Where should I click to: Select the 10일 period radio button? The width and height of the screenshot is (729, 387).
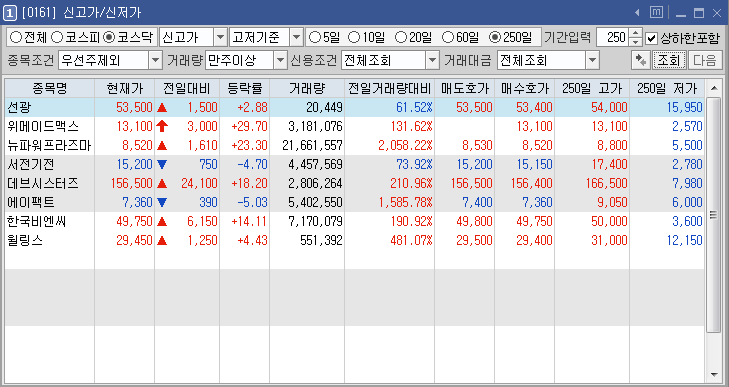point(354,37)
